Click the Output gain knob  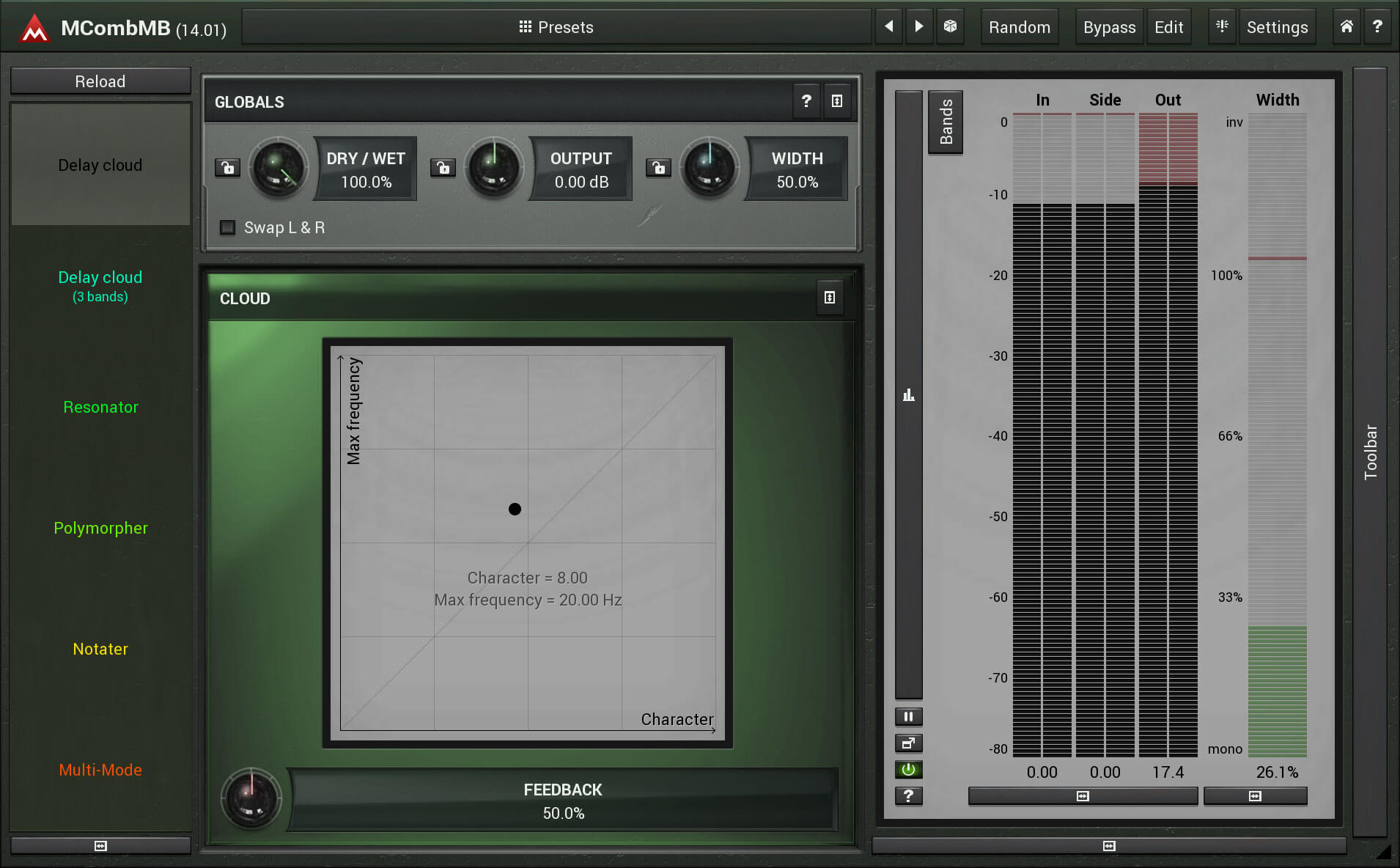493,168
